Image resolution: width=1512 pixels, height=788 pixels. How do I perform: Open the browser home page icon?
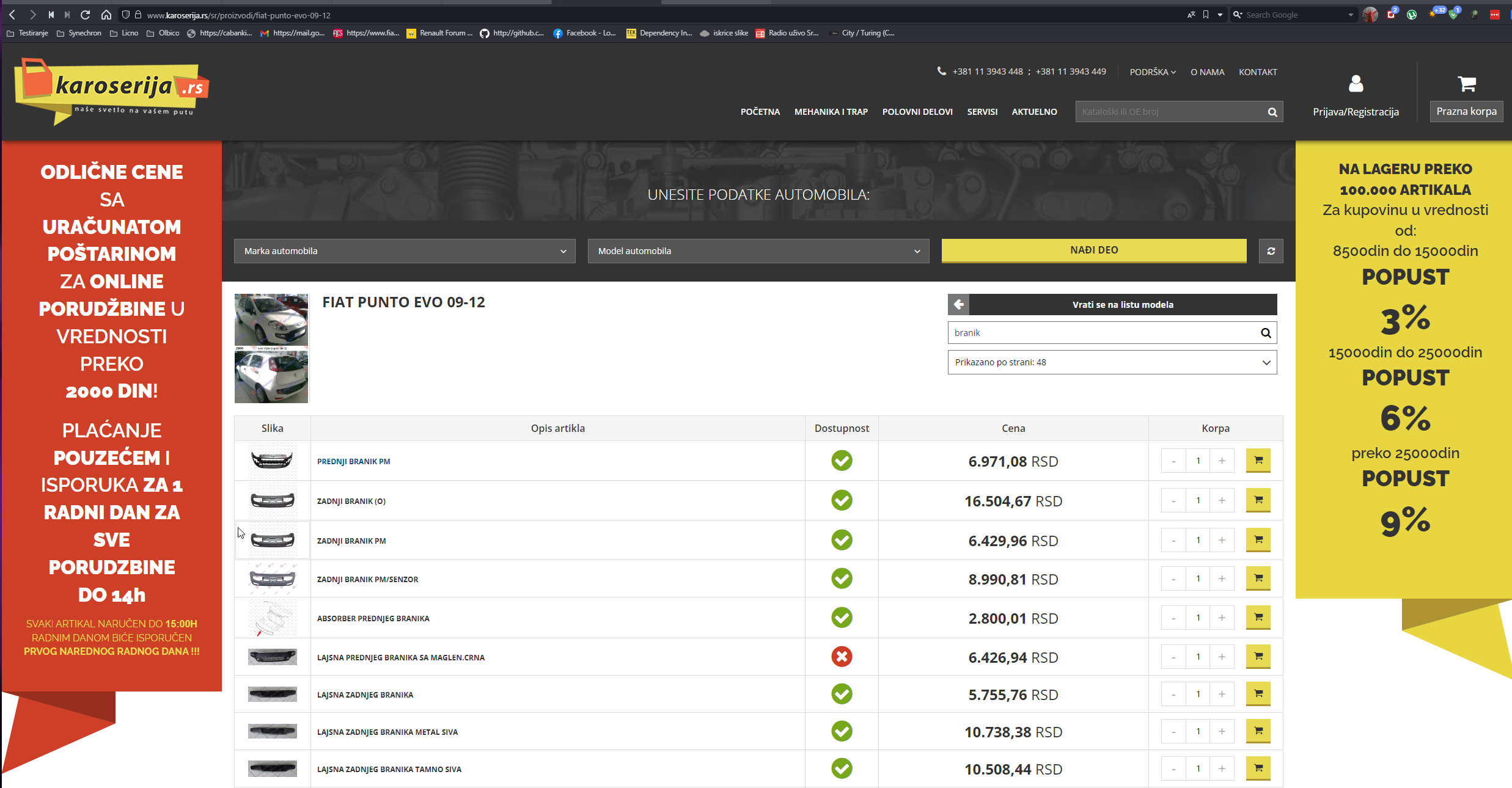[x=106, y=15]
